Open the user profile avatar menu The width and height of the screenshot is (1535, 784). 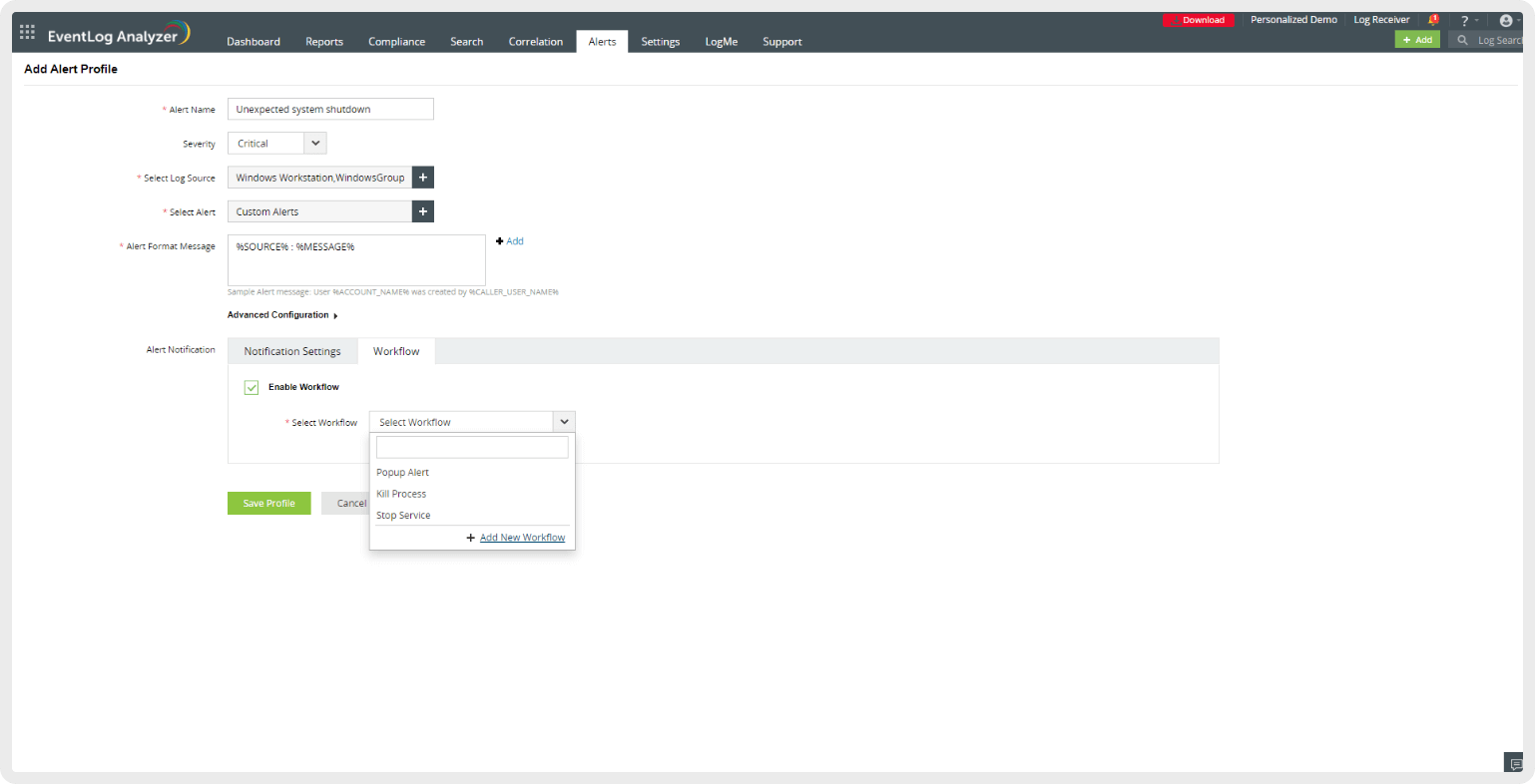(1506, 20)
